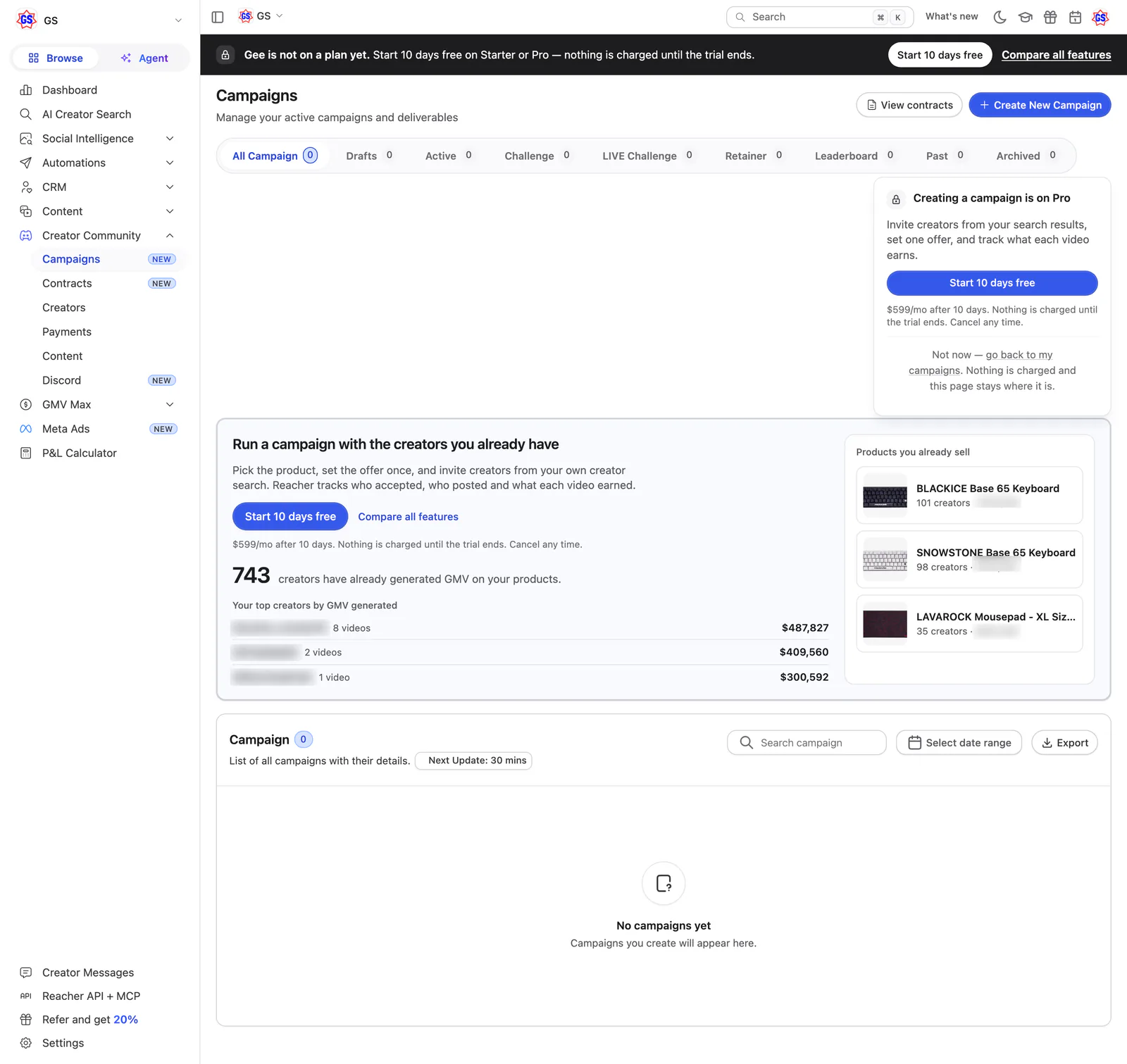This screenshot has width=1127, height=1064.
Task: Click the gift box icon in header
Action: (x=1050, y=17)
